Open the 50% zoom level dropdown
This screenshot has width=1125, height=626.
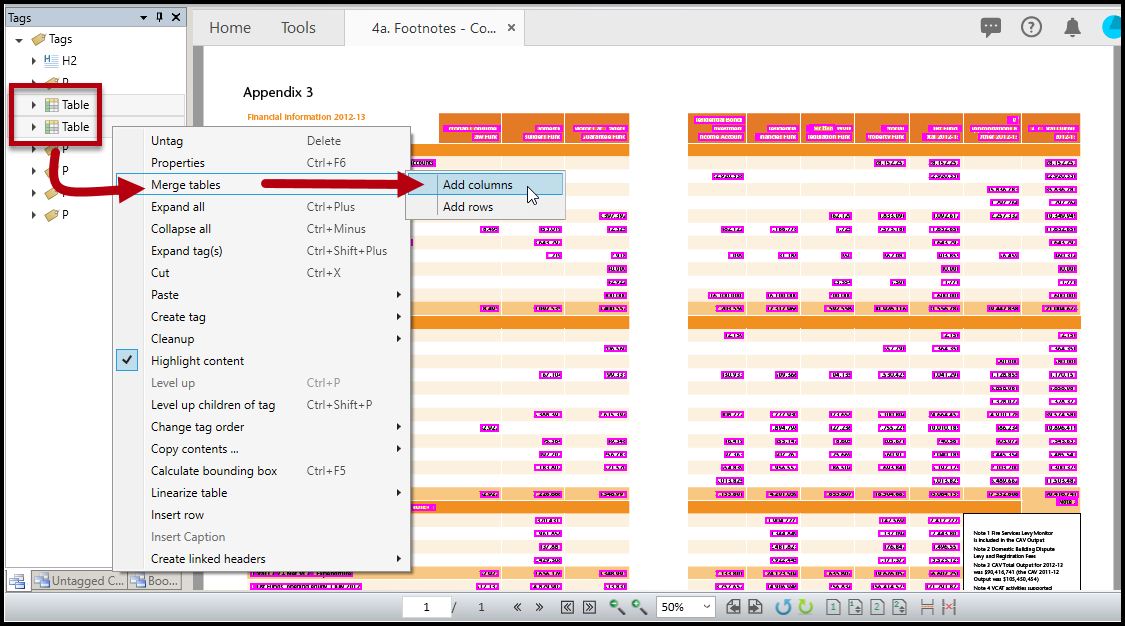pyautogui.click(x=706, y=607)
